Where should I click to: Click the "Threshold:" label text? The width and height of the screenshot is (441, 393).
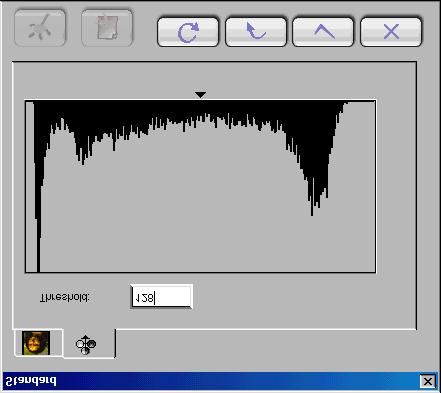(x=65, y=298)
